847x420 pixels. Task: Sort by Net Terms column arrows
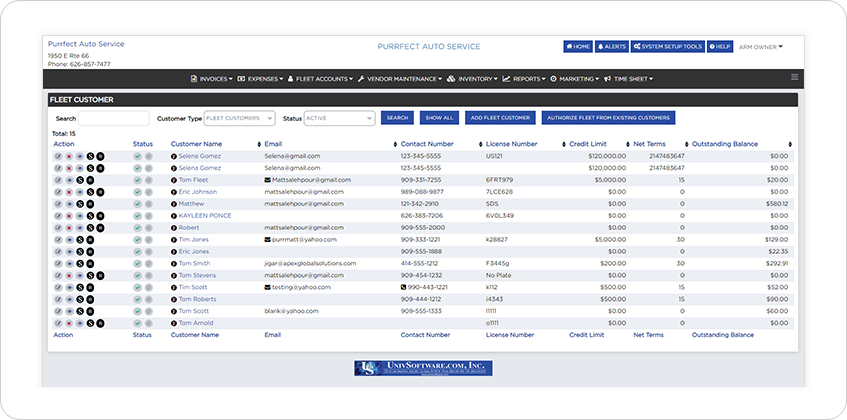point(687,145)
